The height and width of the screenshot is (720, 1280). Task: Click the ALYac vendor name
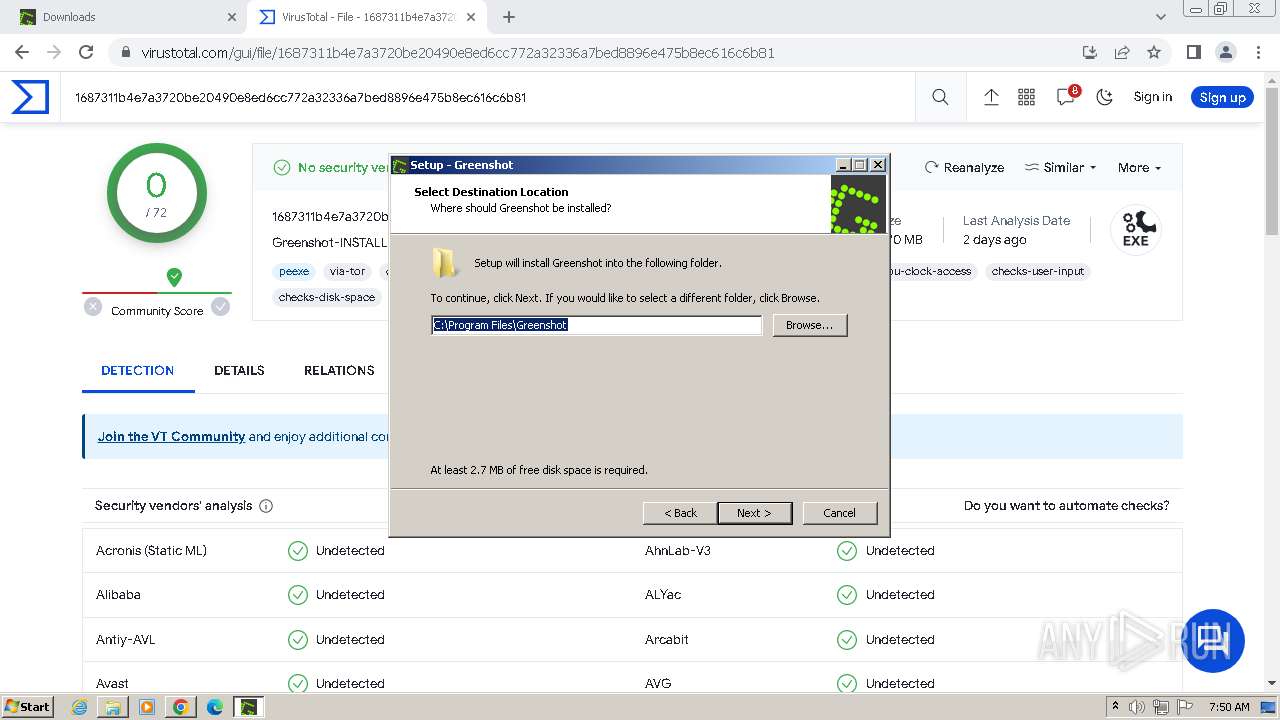coord(663,594)
